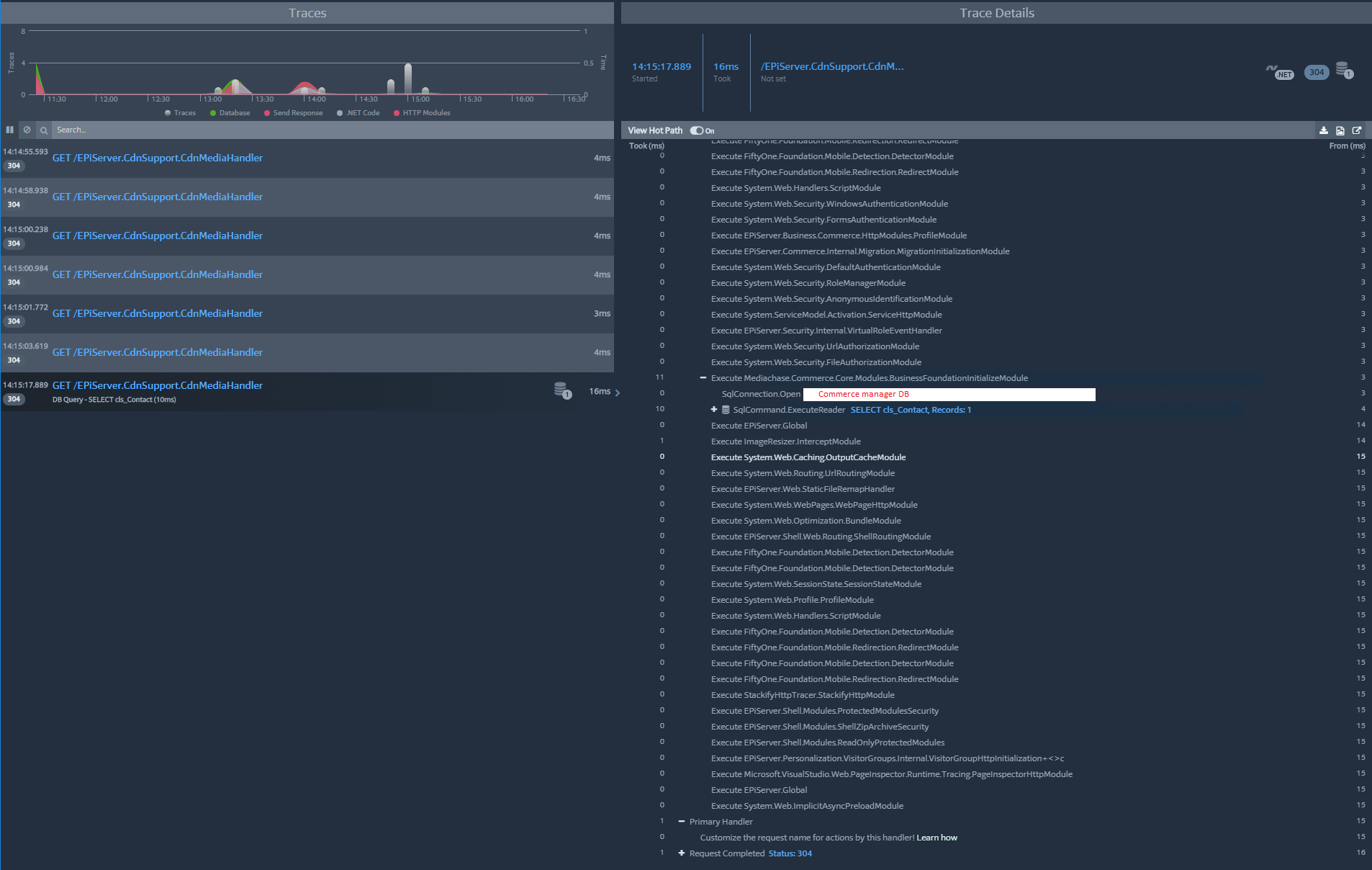Focus the traces Search field
The width and height of the screenshot is (1372, 870).
(x=331, y=130)
